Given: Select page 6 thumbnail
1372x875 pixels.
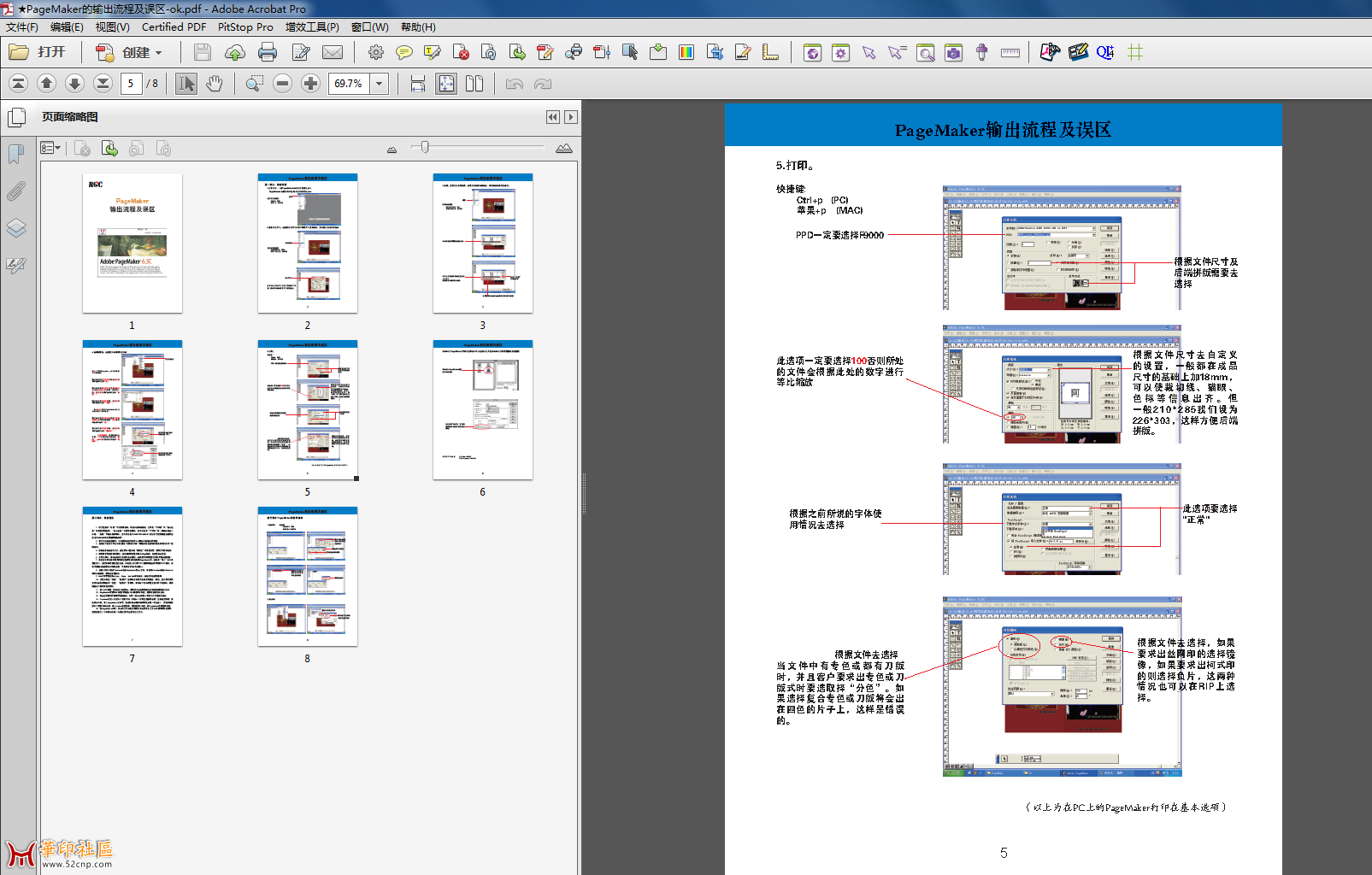Looking at the screenshot, I should coord(483,409).
